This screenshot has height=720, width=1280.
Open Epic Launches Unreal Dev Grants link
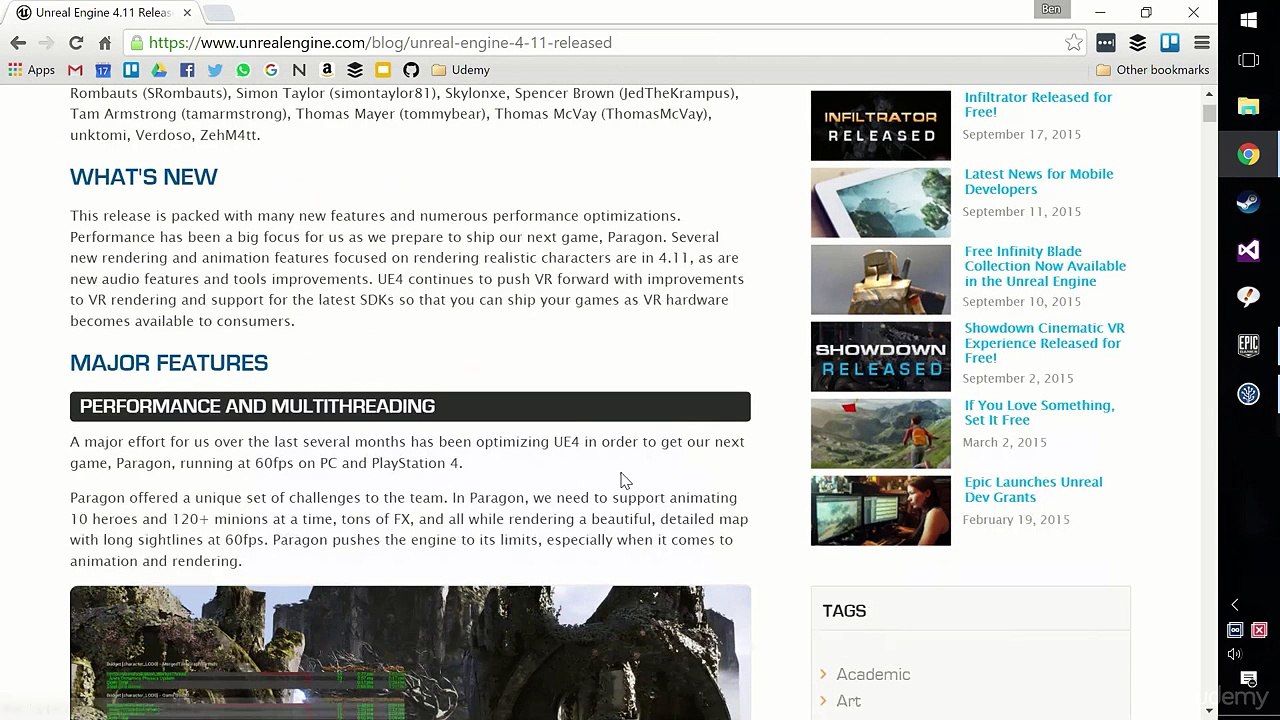coord(1033,489)
